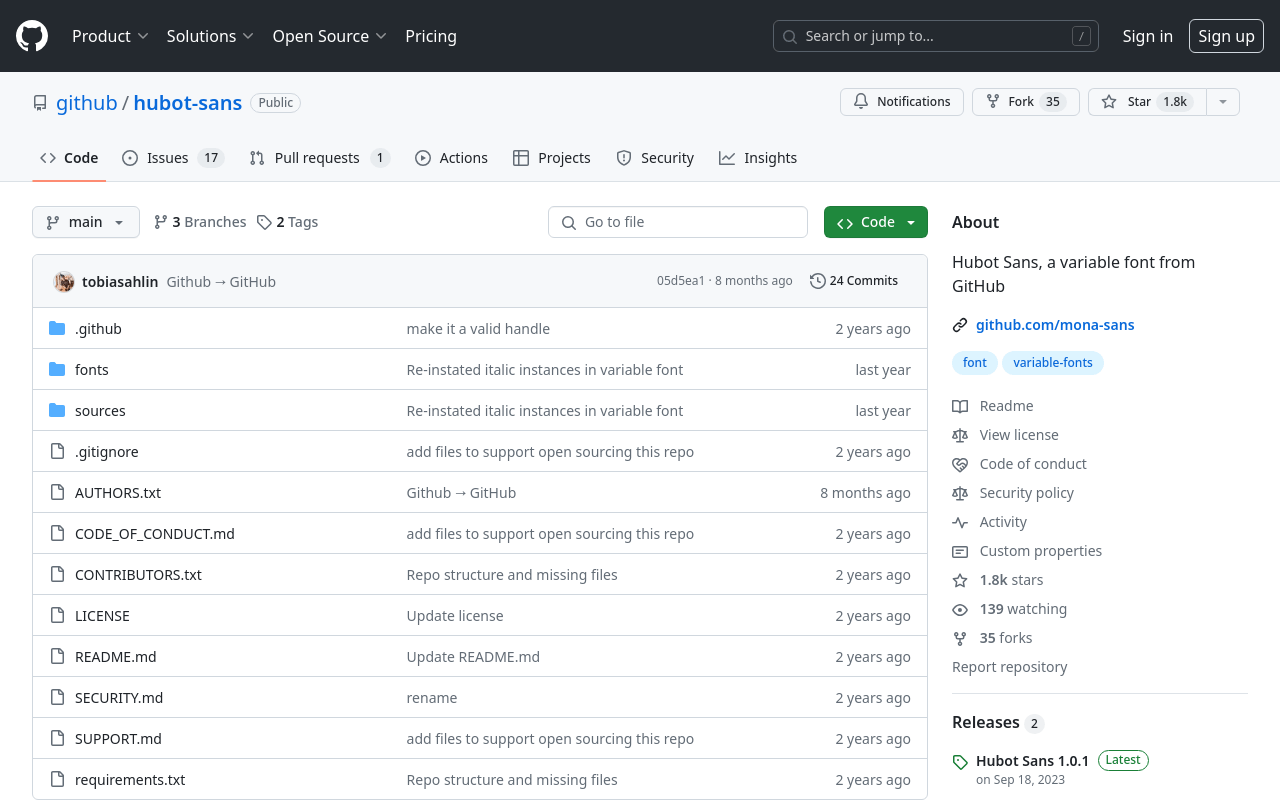Screen dimensions: 1280x800
Task: Click the variable-fonts topic tag
Action: (x=1053, y=362)
